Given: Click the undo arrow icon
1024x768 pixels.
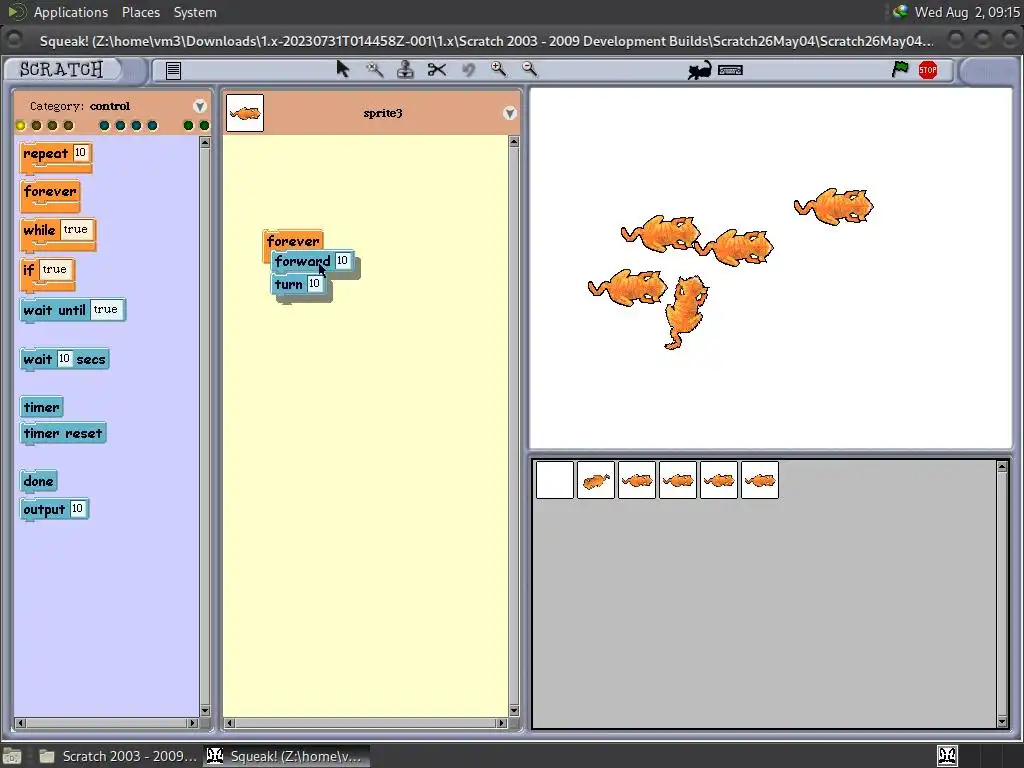Looking at the screenshot, I should [468, 69].
